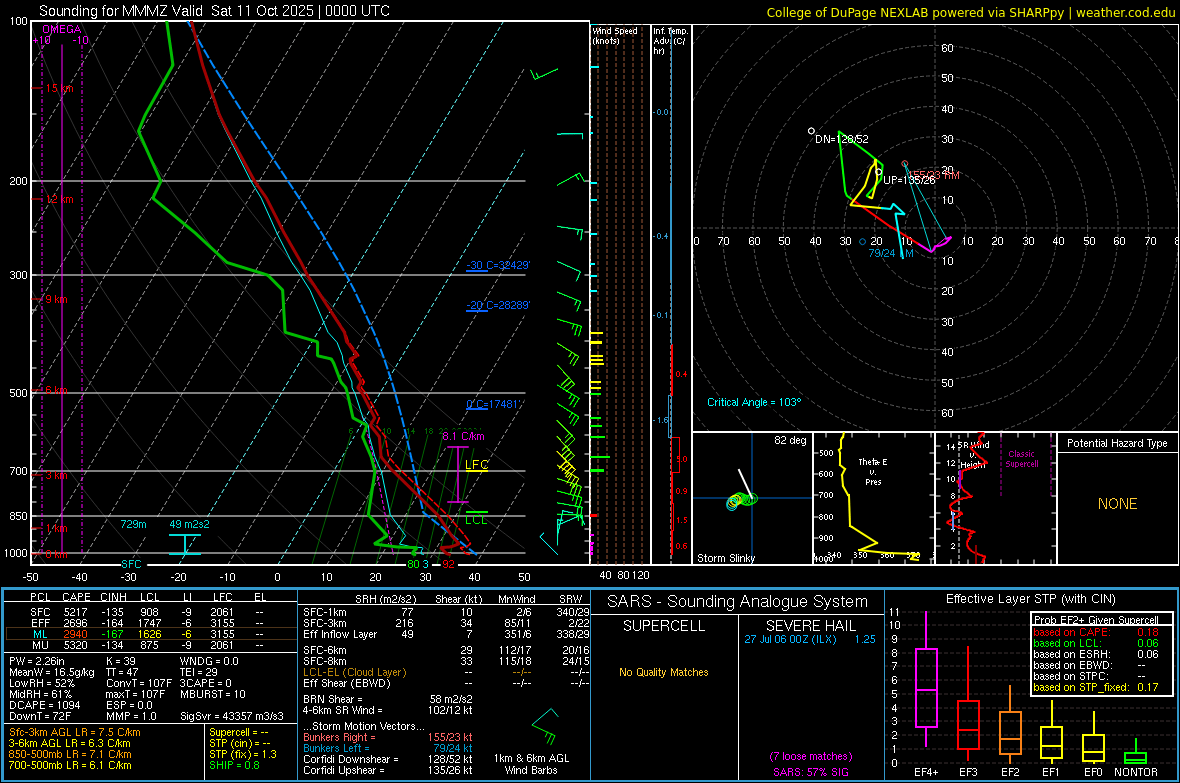Open the Storm Slinky panel label
This screenshot has width=1180, height=783.
pyautogui.click(x=725, y=558)
